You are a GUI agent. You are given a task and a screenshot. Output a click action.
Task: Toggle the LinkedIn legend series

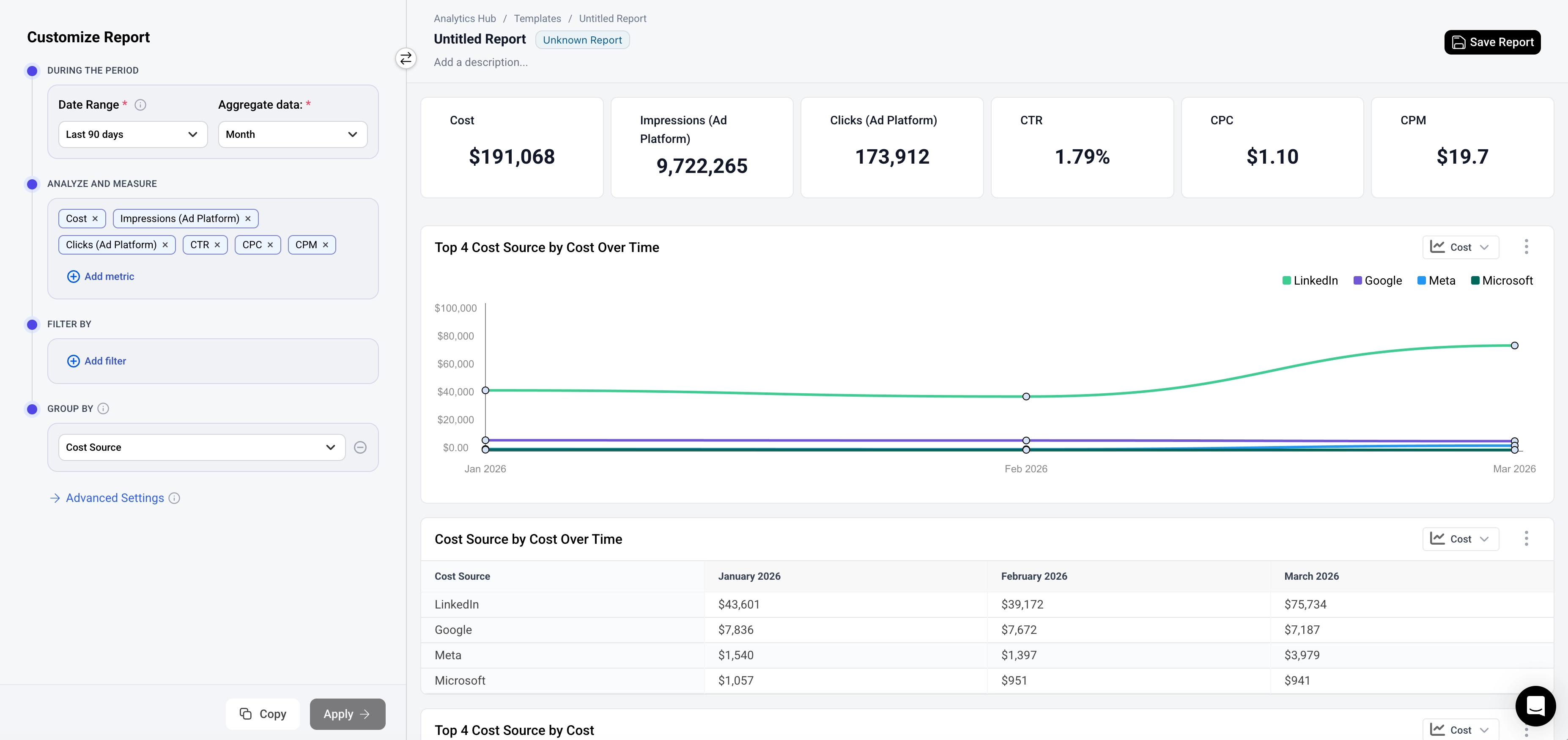1310,280
